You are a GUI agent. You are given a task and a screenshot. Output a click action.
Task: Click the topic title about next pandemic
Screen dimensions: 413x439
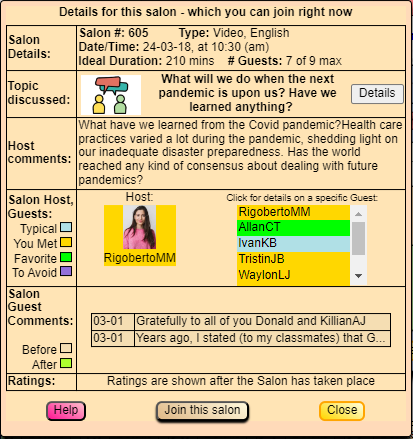tap(247, 93)
